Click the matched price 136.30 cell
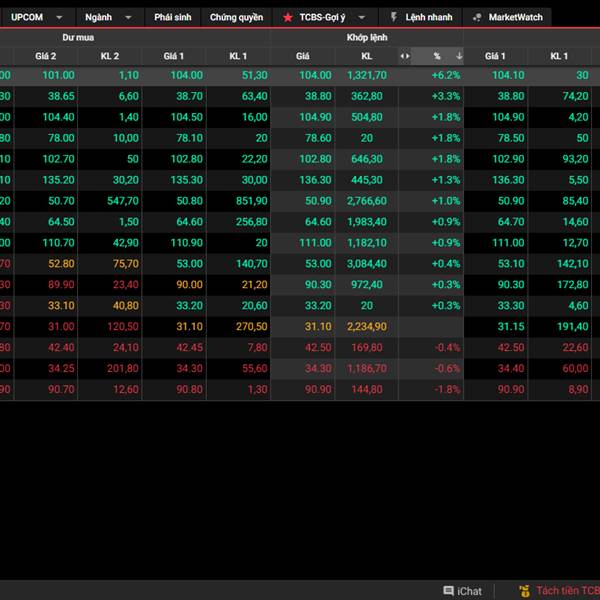This screenshot has height=600, width=600. [315, 180]
